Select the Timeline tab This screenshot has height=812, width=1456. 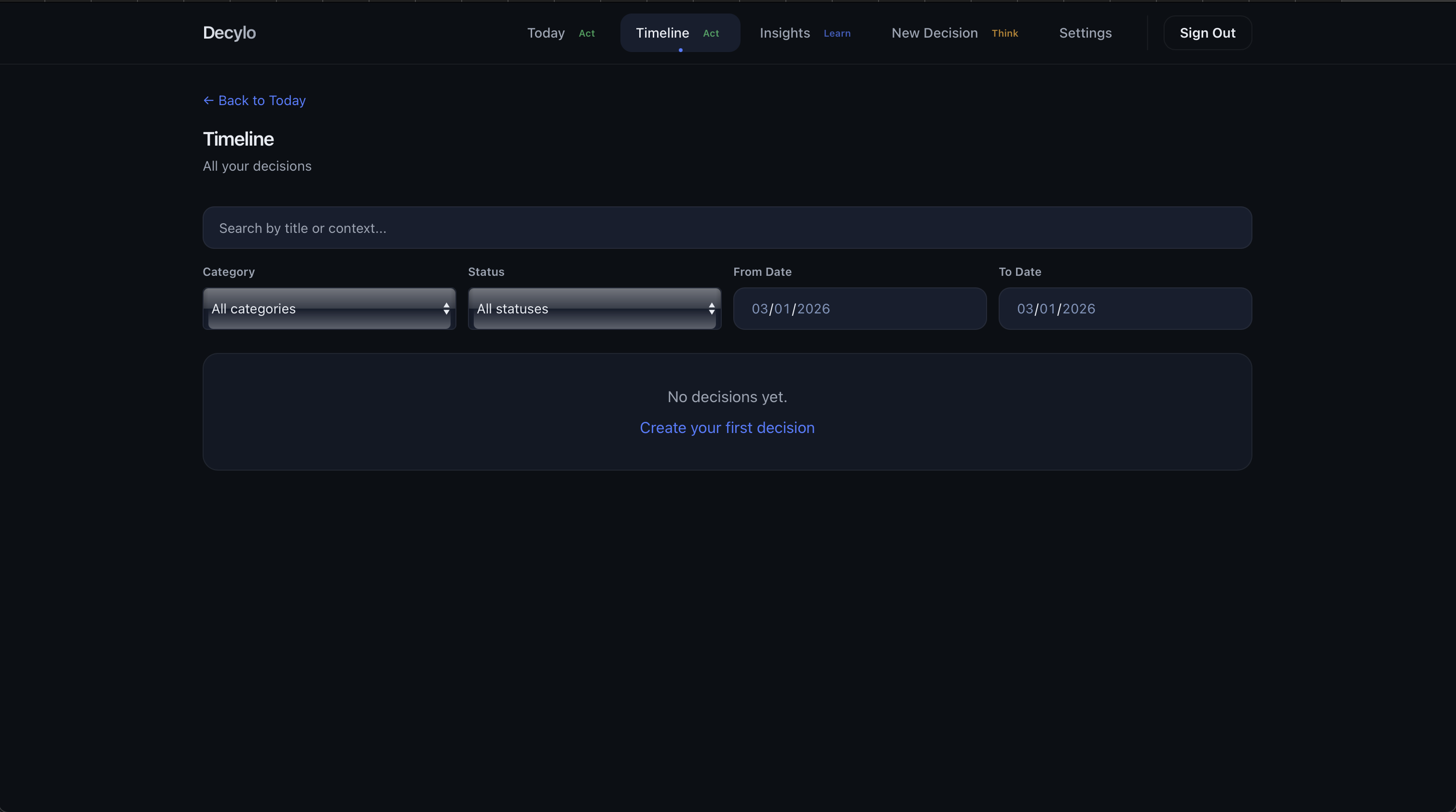pyautogui.click(x=680, y=33)
